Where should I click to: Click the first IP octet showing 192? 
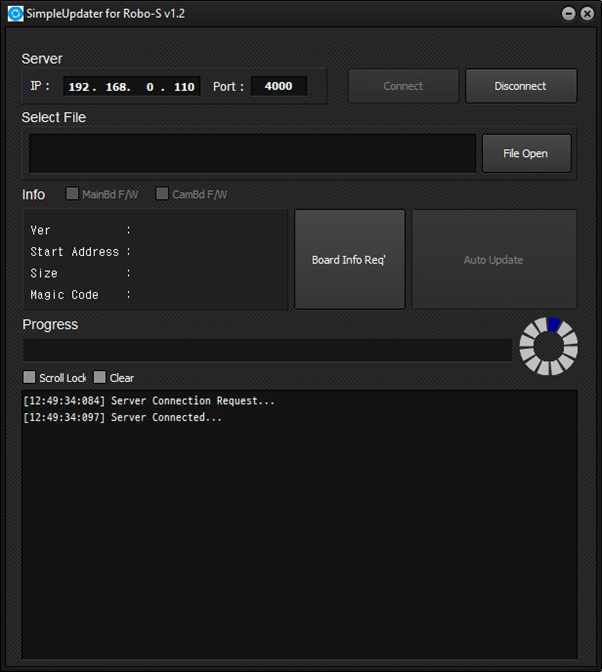(x=81, y=87)
